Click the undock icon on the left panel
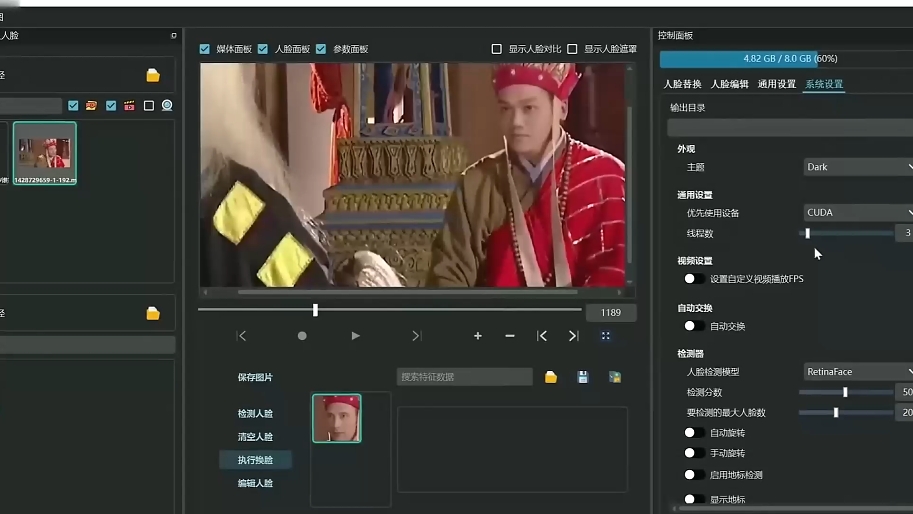Screen dimensions: 913x514 click(x=174, y=36)
